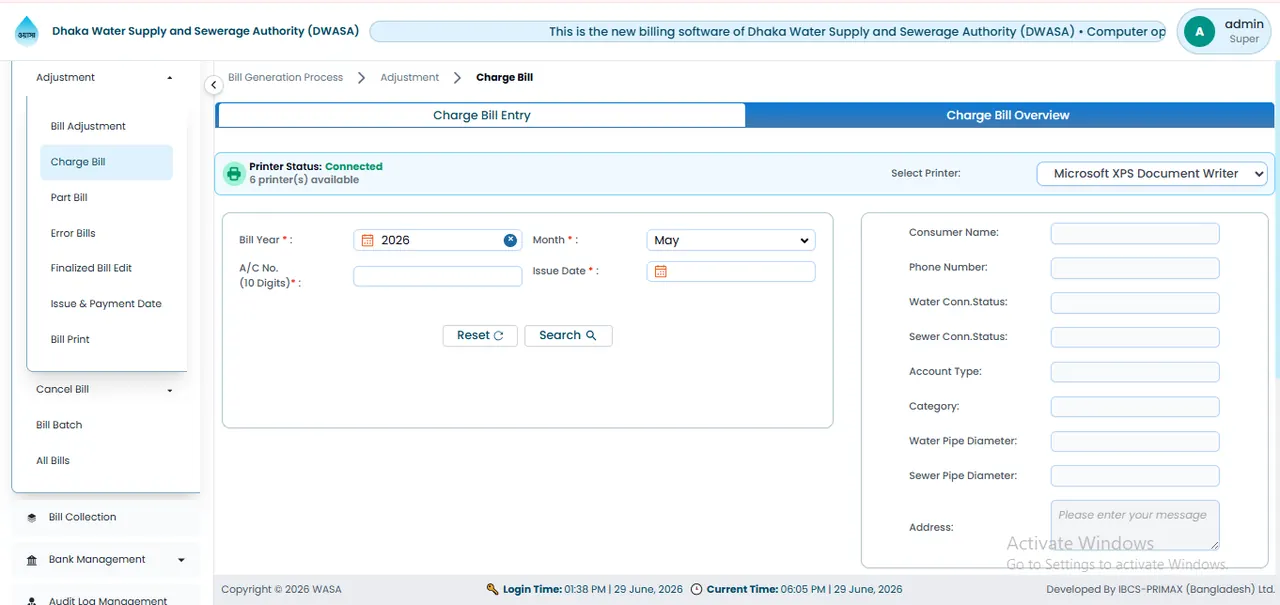The image size is (1280, 605).
Task: Click the Current Time clock icon
Action: coord(697,590)
